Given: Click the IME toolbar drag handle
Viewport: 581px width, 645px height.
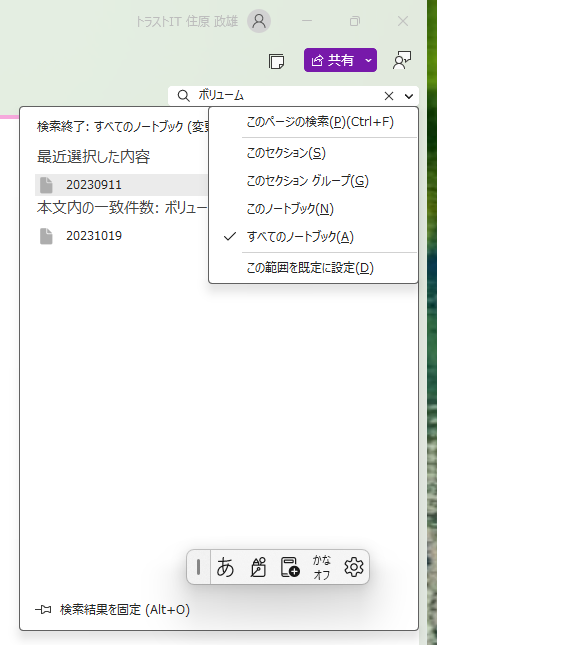Looking at the screenshot, I should (x=198, y=567).
